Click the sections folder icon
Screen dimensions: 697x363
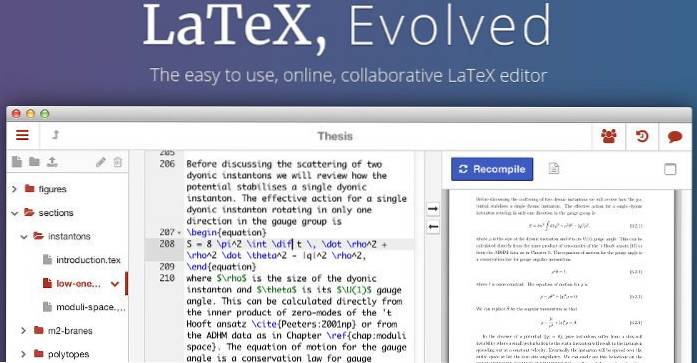[x=29, y=212]
